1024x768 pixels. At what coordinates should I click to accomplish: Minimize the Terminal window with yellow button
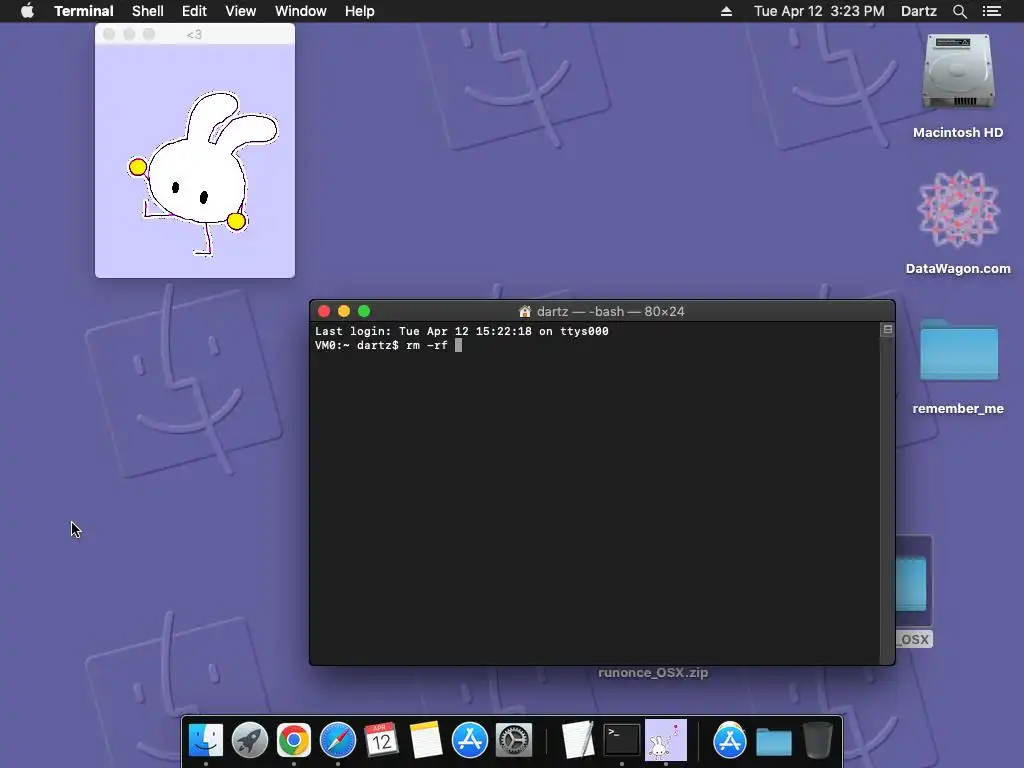coord(344,311)
